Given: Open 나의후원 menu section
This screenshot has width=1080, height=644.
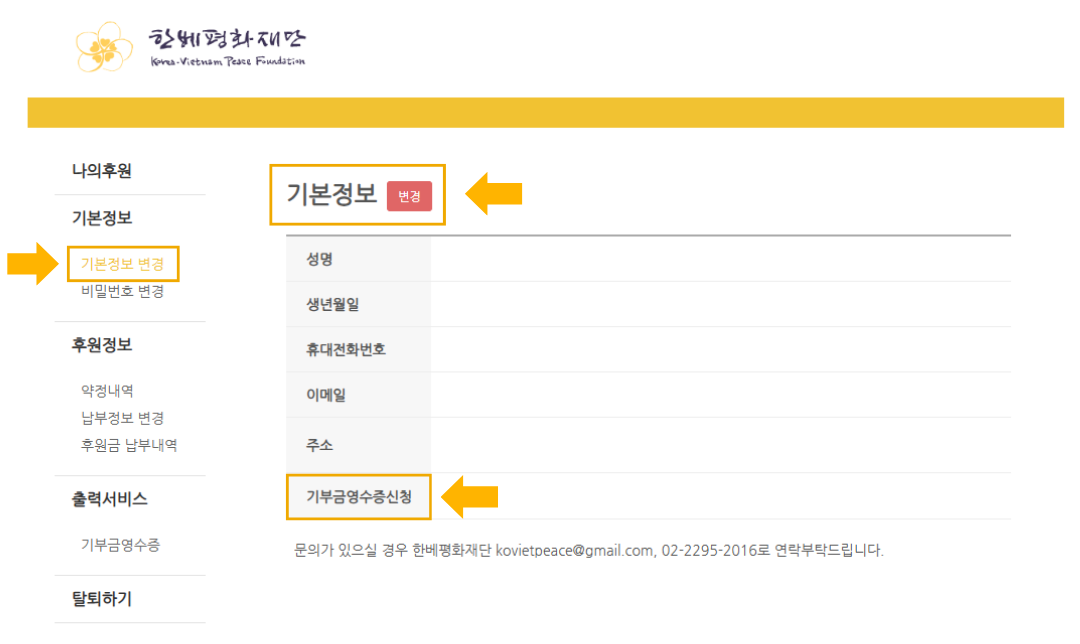Looking at the screenshot, I should click(102, 171).
